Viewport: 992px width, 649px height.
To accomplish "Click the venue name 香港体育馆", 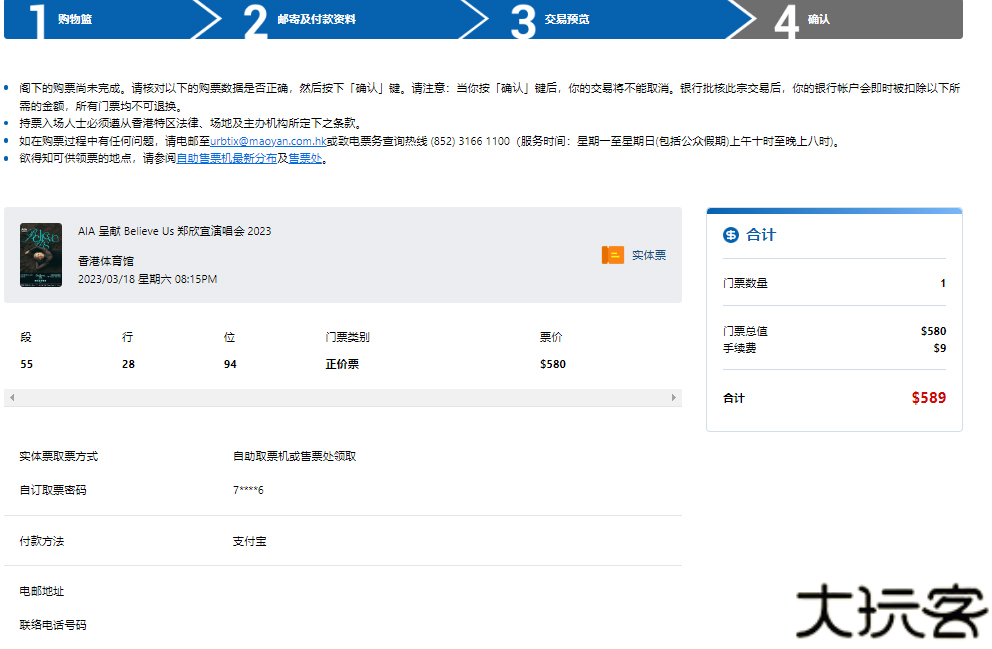I will click(x=106, y=261).
